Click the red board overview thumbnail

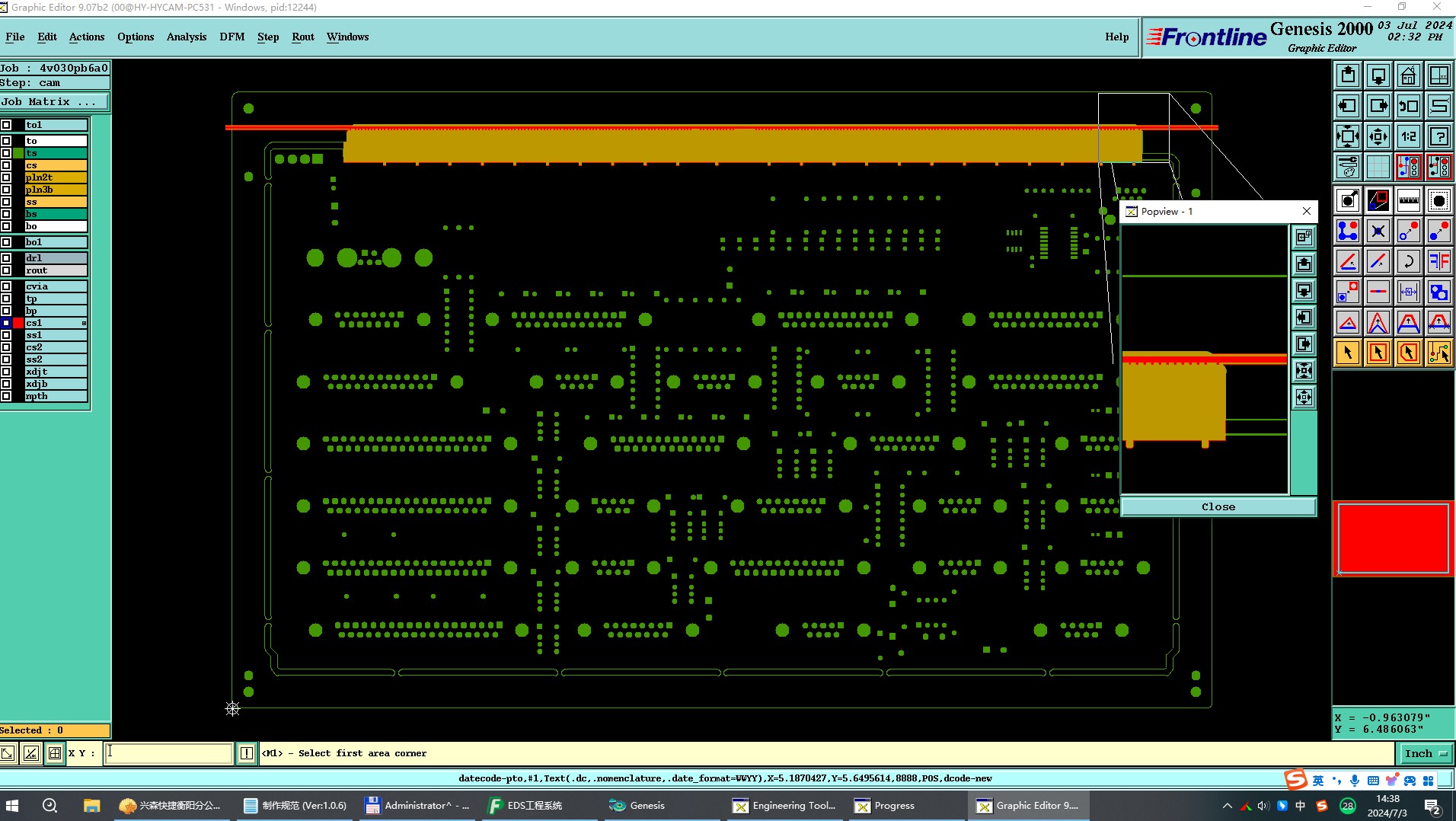tap(1393, 538)
